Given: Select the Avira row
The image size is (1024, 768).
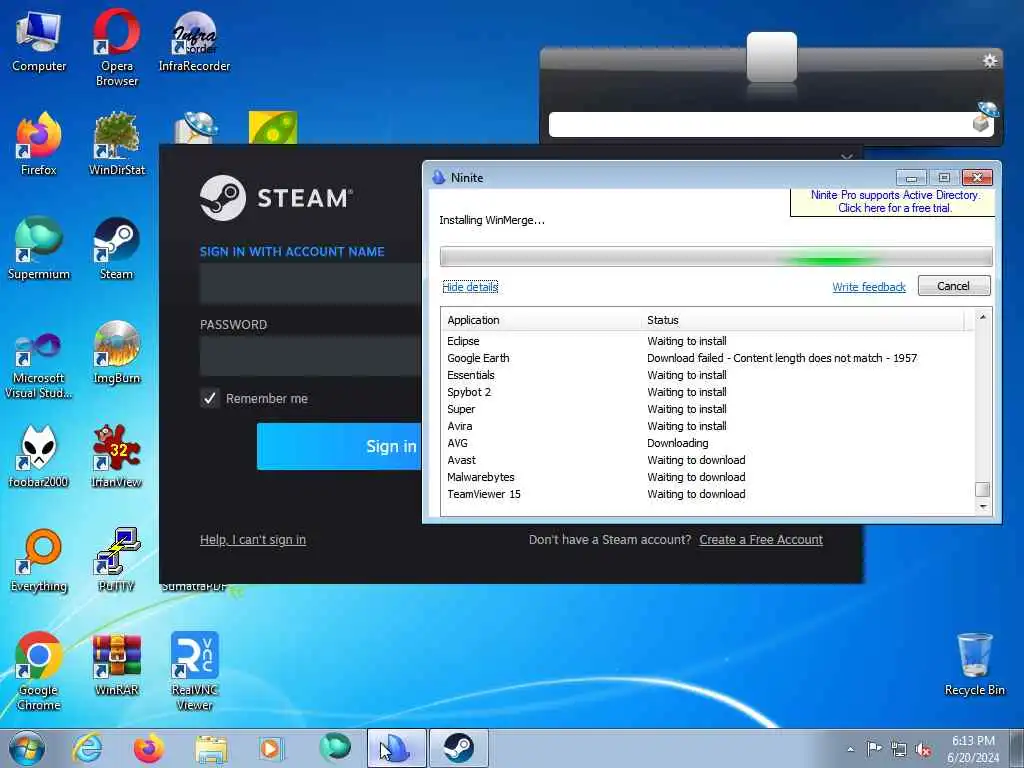Looking at the screenshot, I should 708,426.
